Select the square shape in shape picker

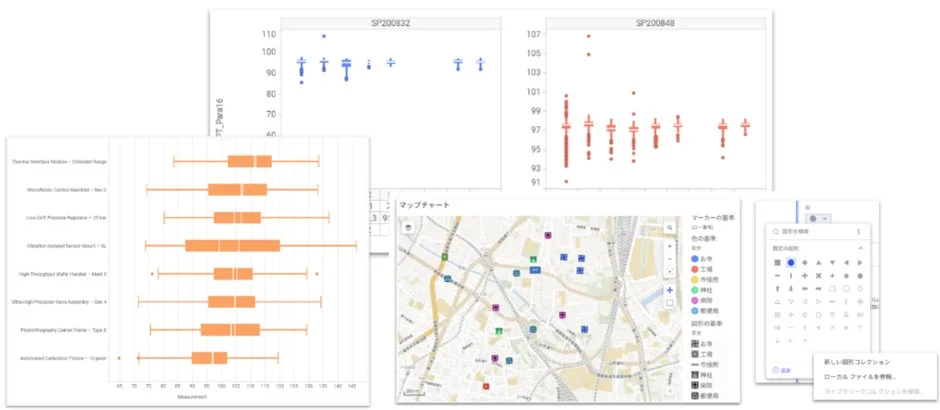(776, 262)
